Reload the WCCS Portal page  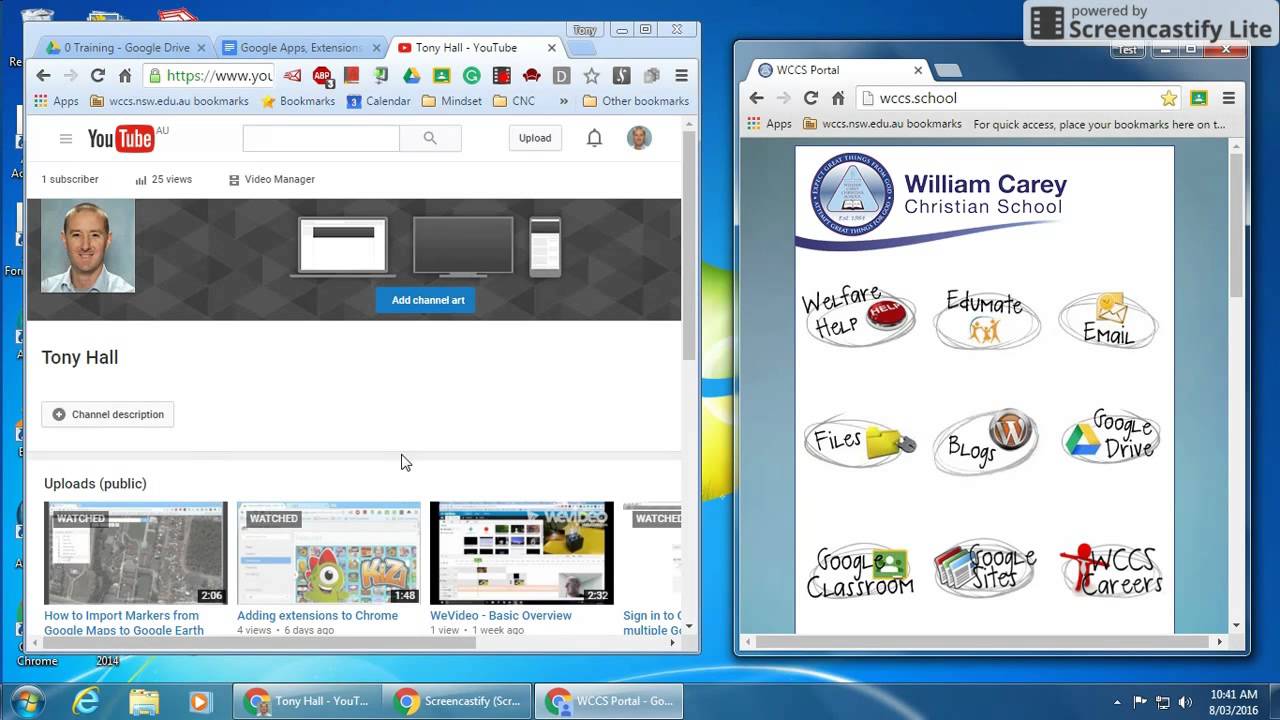[811, 98]
